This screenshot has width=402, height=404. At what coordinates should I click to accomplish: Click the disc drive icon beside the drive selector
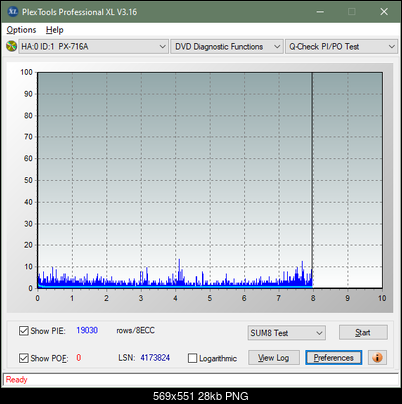point(11,46)
